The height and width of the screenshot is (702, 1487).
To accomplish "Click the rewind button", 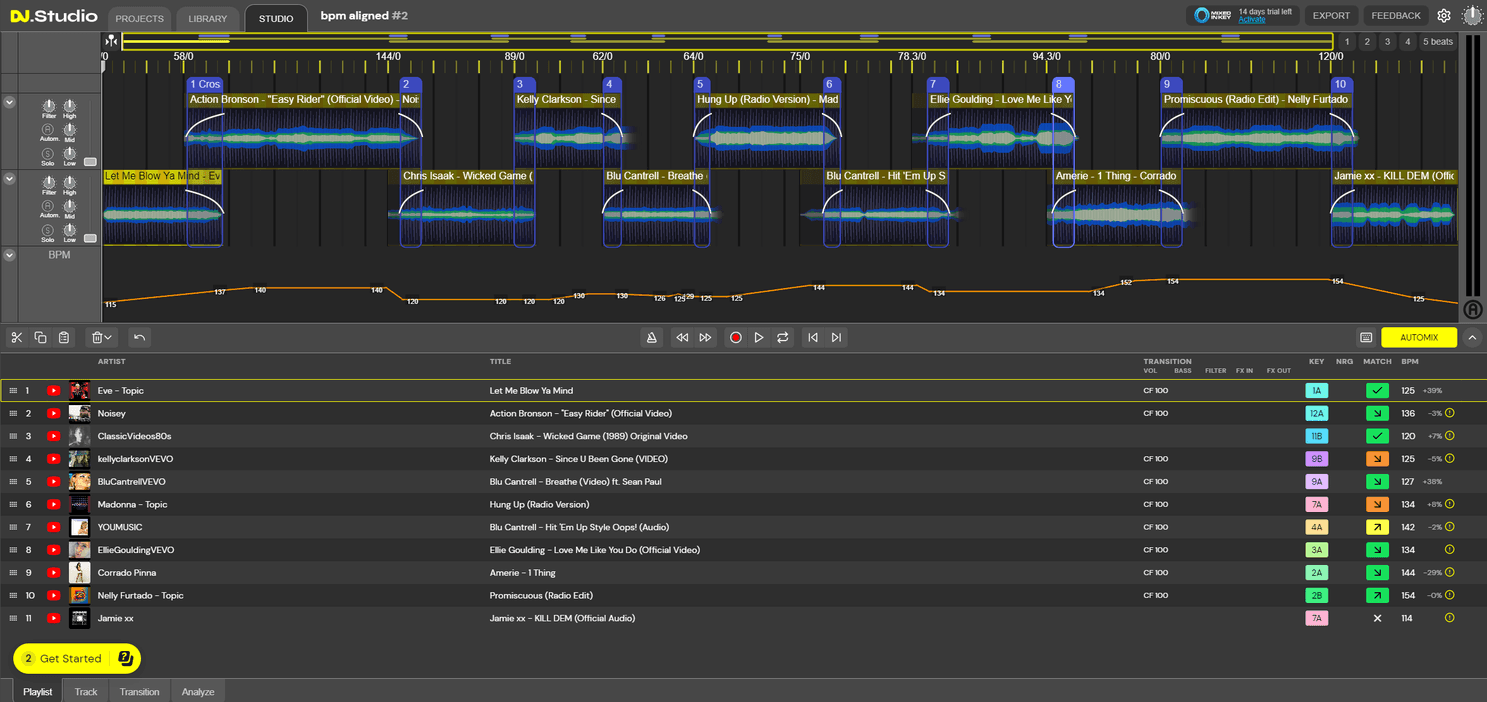I will click(682, 338).
